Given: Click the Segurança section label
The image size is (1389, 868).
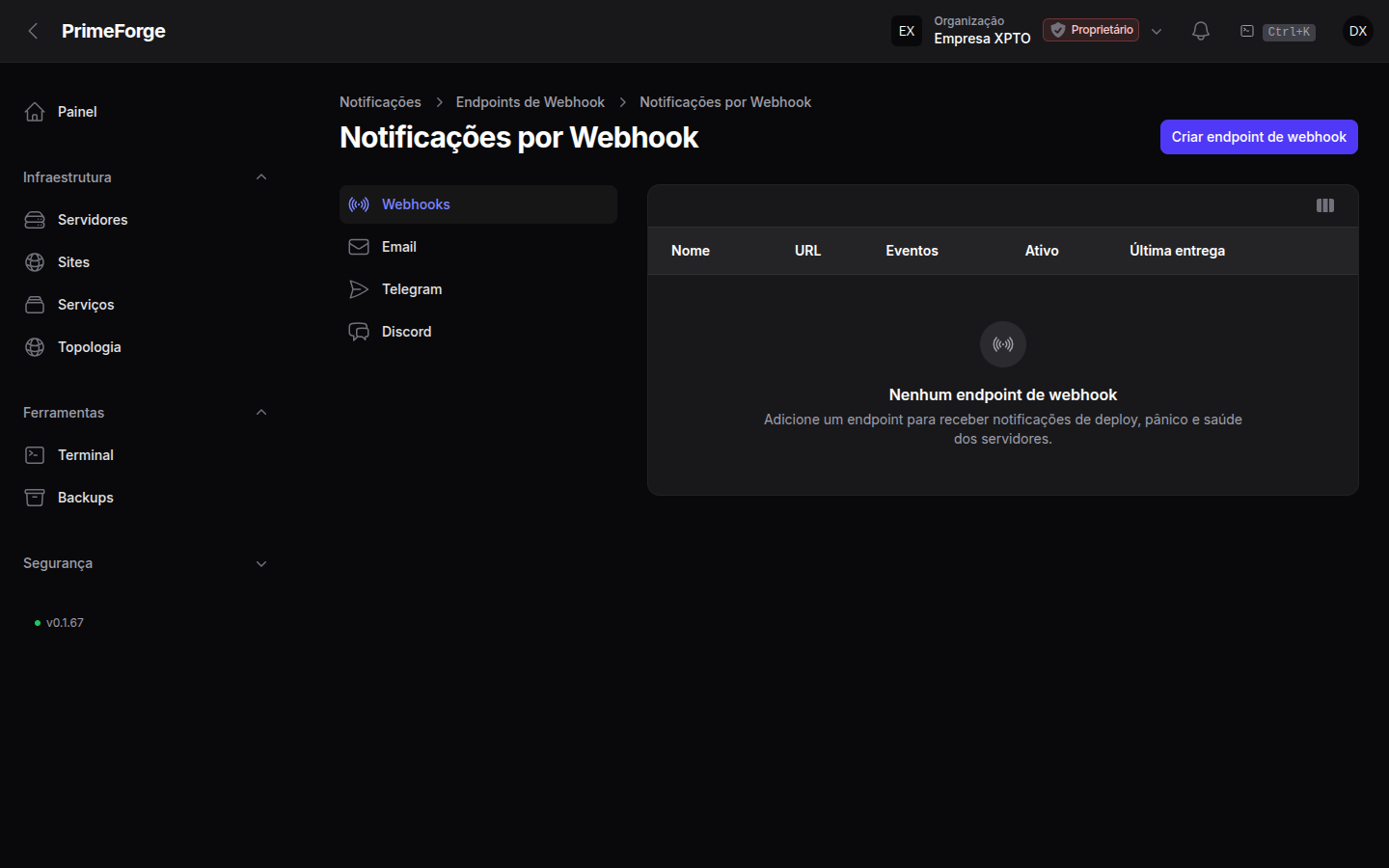Looking at the screenshot, I should point(58,563).
